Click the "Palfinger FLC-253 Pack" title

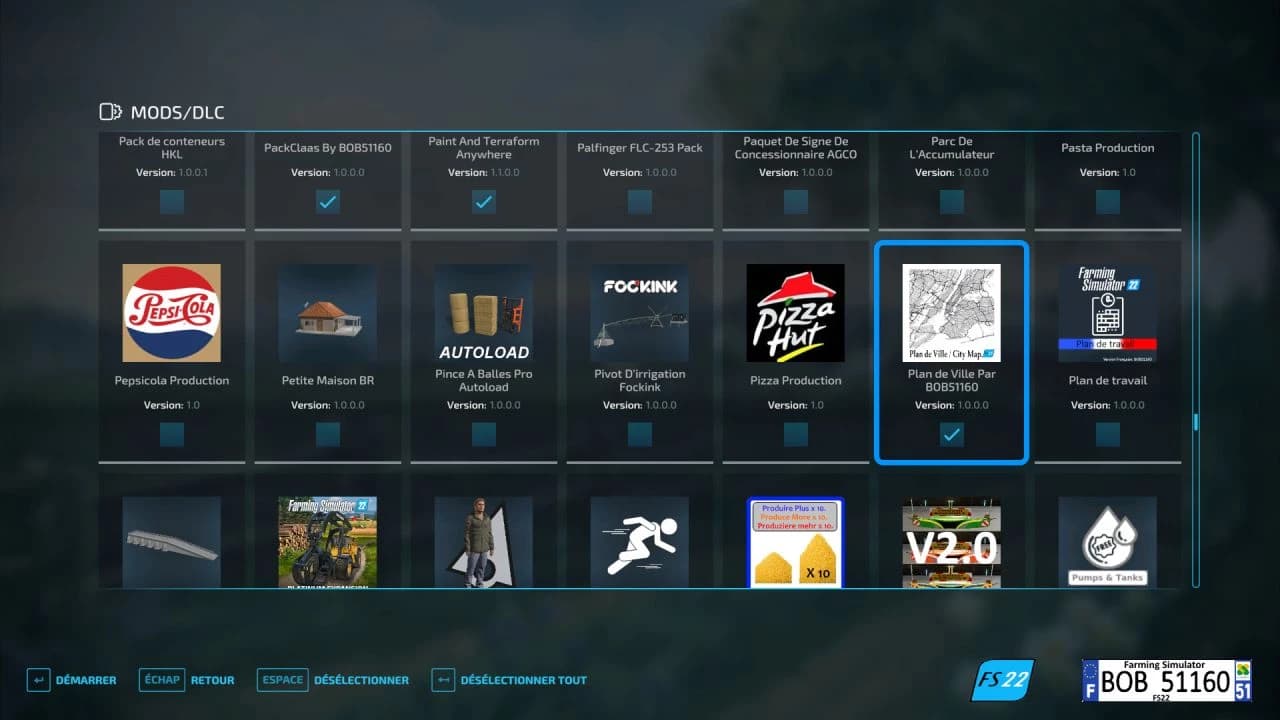pos(640,148)
